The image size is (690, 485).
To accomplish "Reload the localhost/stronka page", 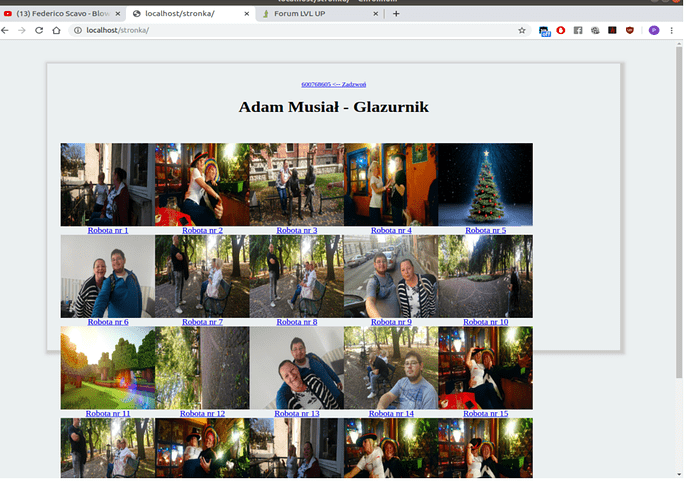I will click(39, 31).
